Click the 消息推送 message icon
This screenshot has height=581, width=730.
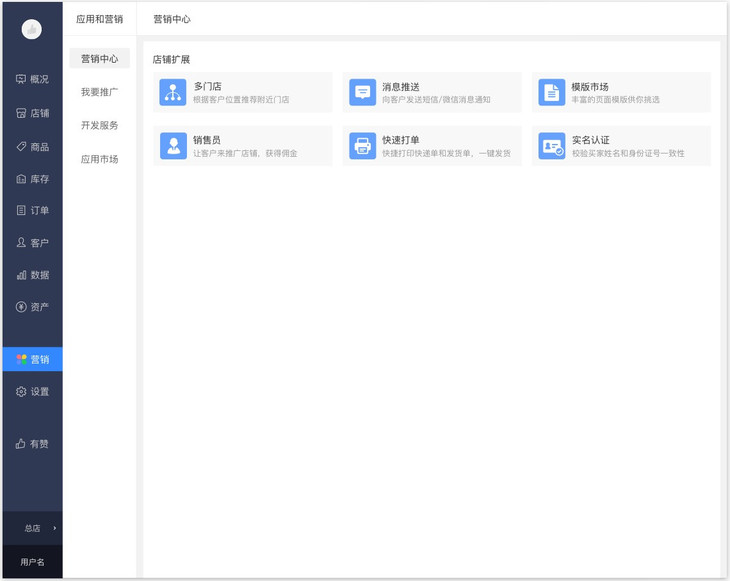click(x=362, y=92)
